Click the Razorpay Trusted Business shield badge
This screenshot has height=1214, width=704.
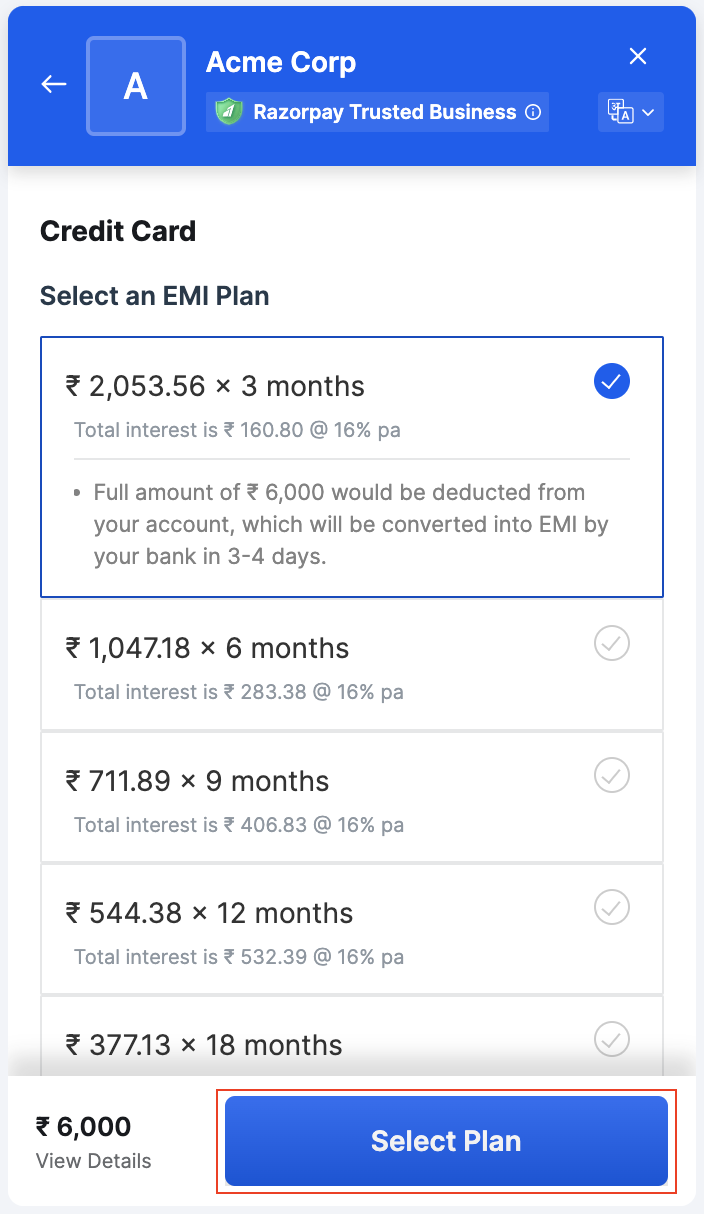[227, 112]
